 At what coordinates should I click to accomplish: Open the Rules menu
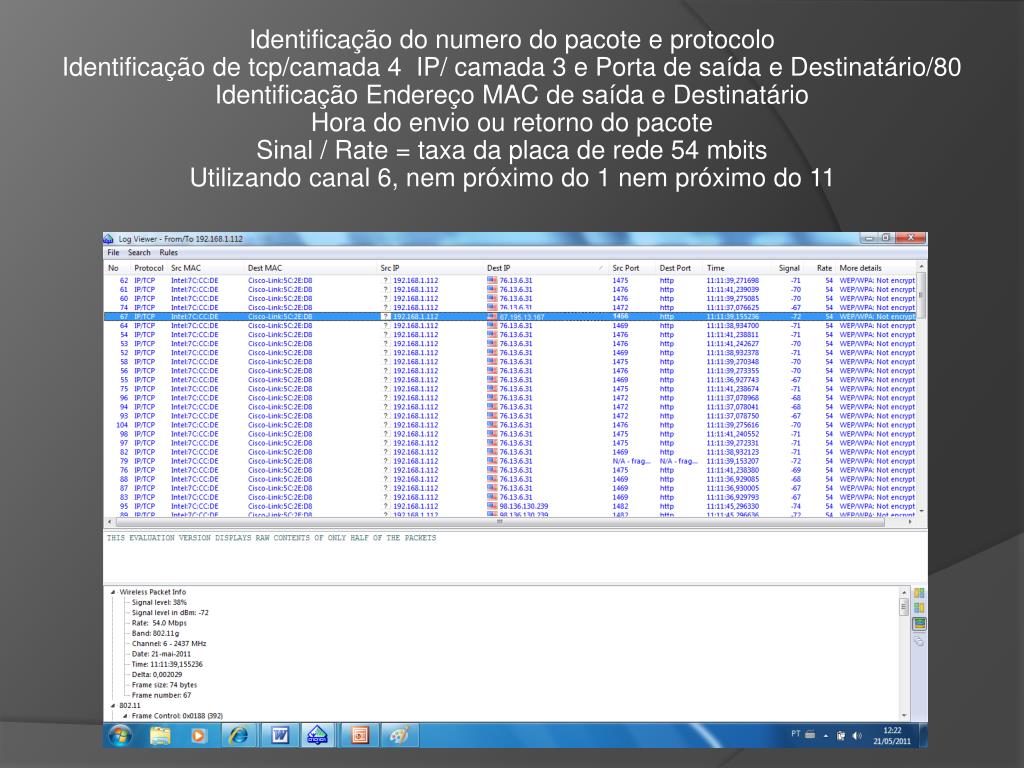pyautogui.click(x=168, y=253)
